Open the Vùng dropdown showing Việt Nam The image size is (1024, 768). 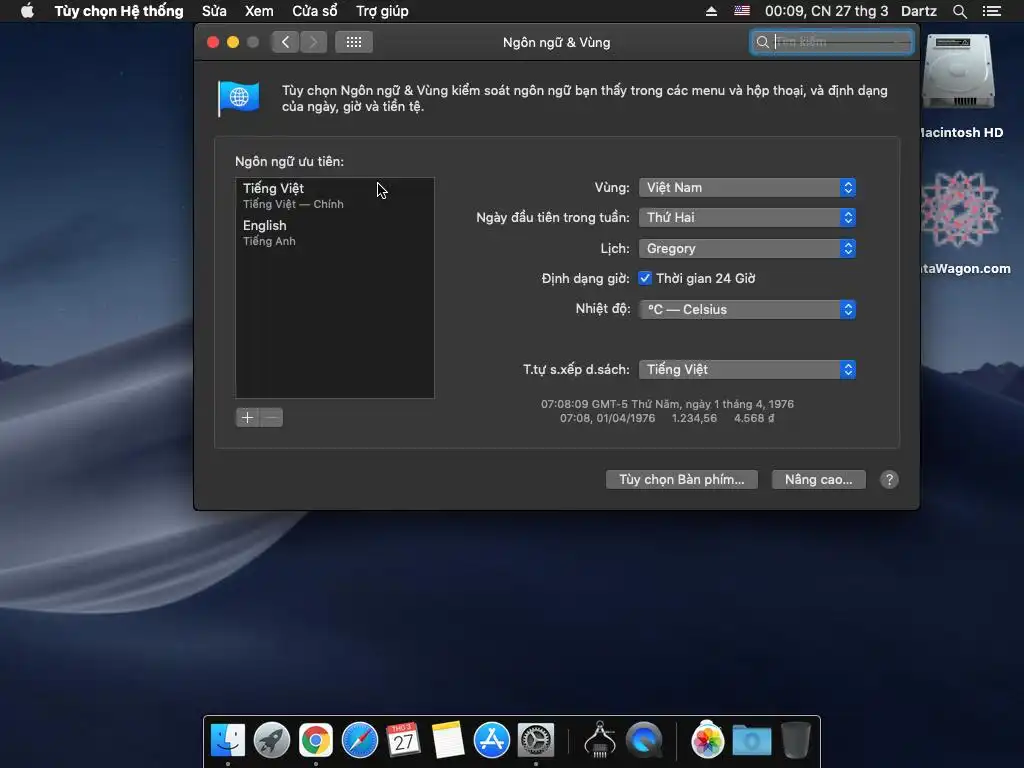pyautogui.click(x=747, y=188)
